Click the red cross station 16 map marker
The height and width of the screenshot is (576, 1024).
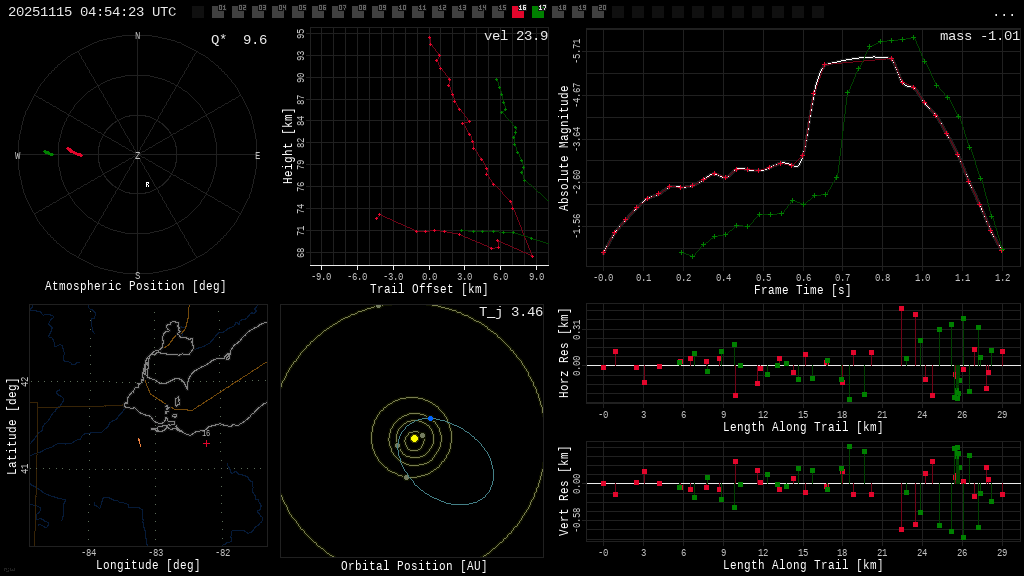206,443
